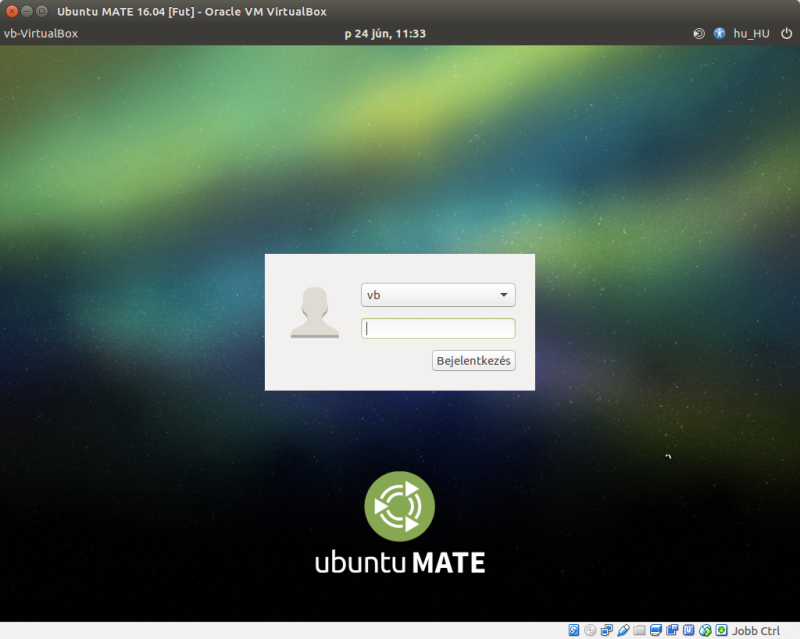Screen dimensions: 800x639
Task: Click the VirtualBox hard disk activity icon
Action: coord(573,630)
